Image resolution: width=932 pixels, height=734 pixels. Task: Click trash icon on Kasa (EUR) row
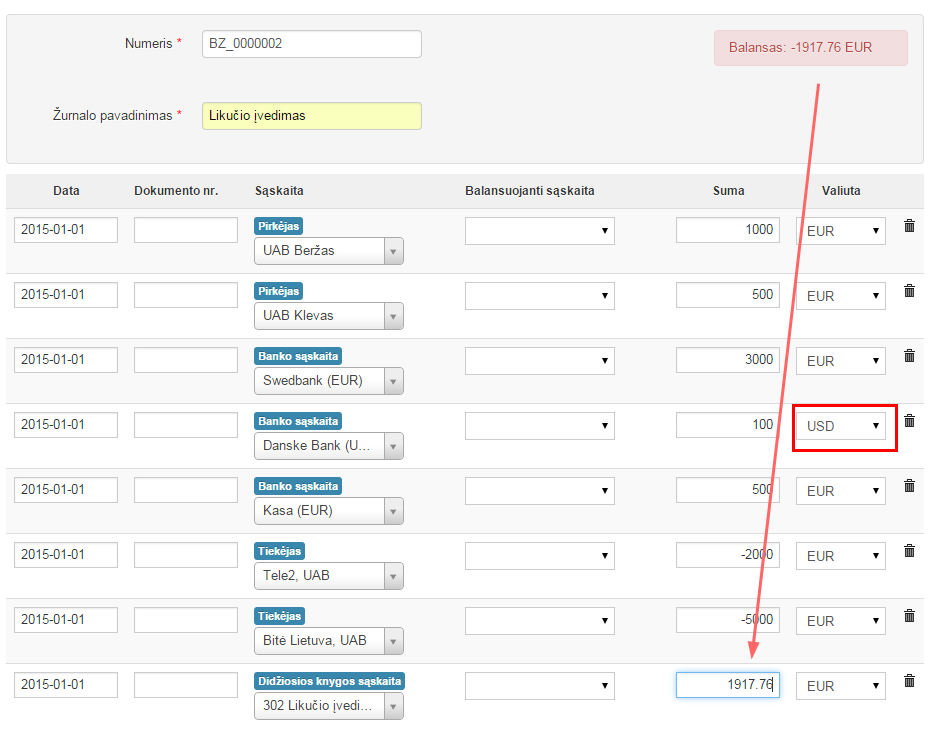909,486
